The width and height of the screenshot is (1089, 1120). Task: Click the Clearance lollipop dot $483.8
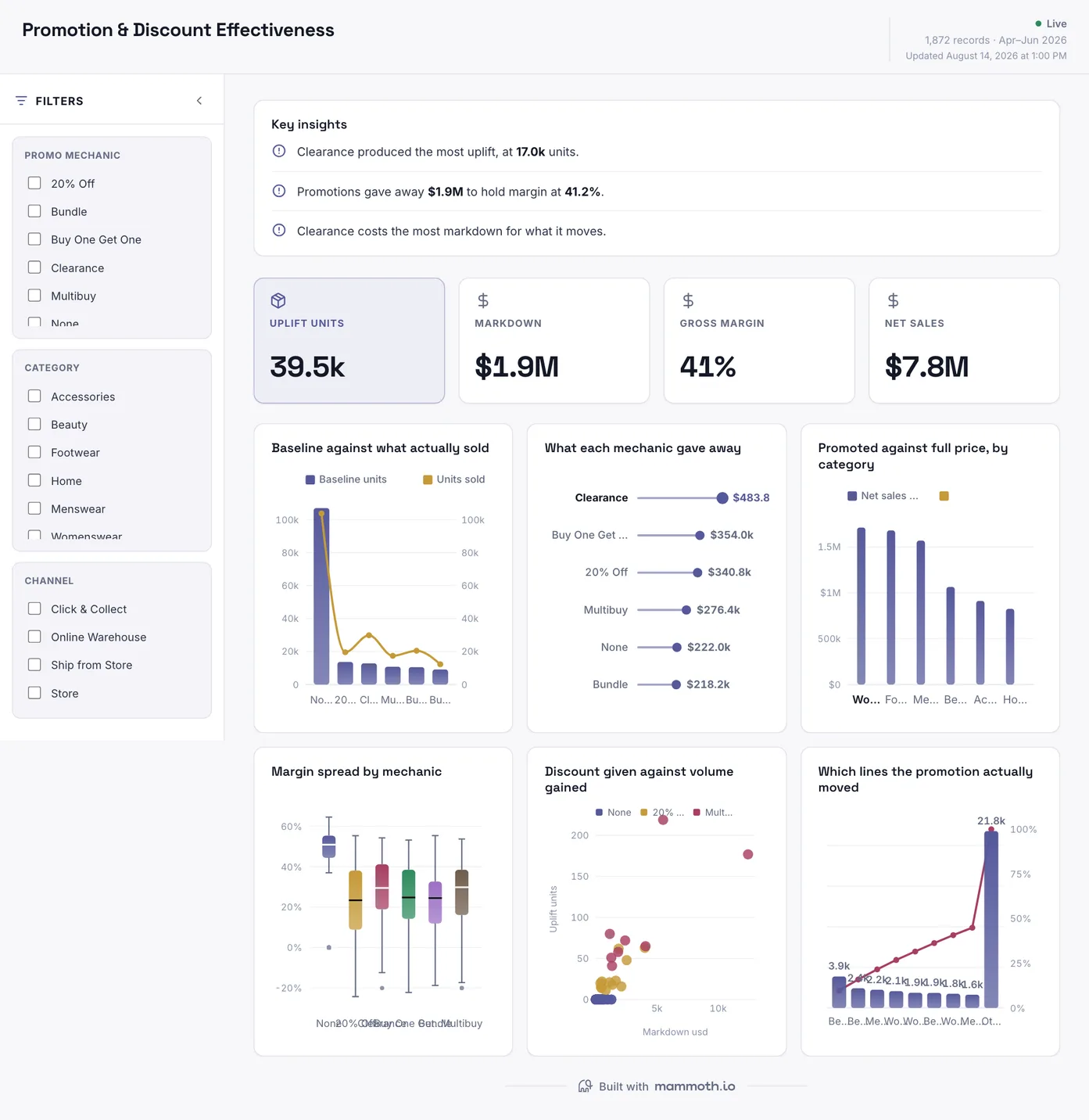[722, 498]
